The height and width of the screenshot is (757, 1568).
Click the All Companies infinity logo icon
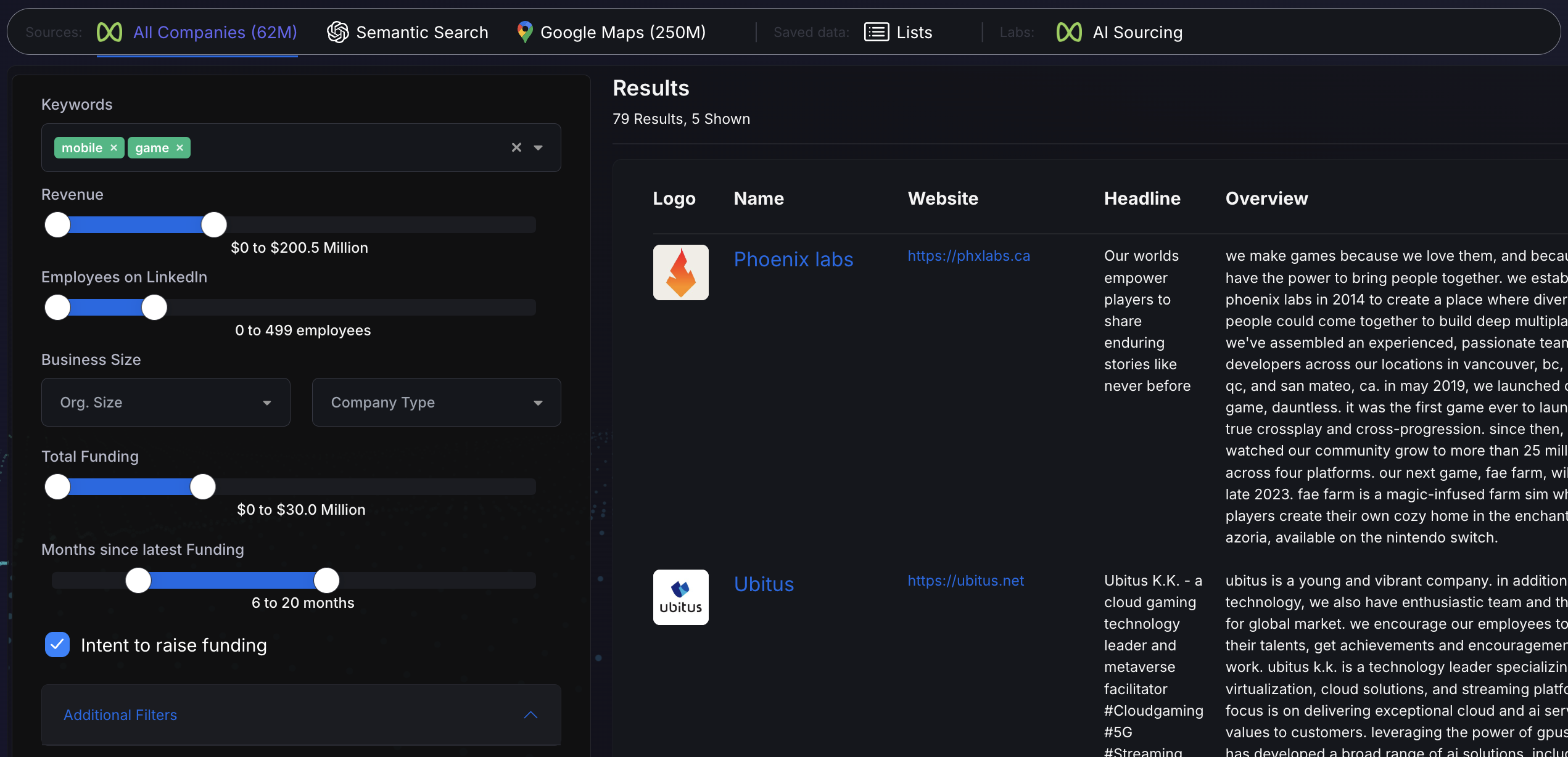110,32
